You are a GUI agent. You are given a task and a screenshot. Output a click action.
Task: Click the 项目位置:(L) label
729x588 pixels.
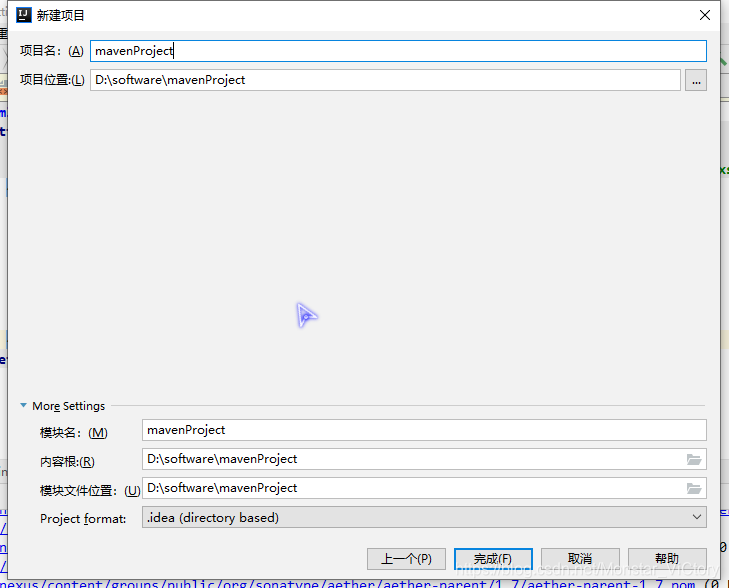52,80
